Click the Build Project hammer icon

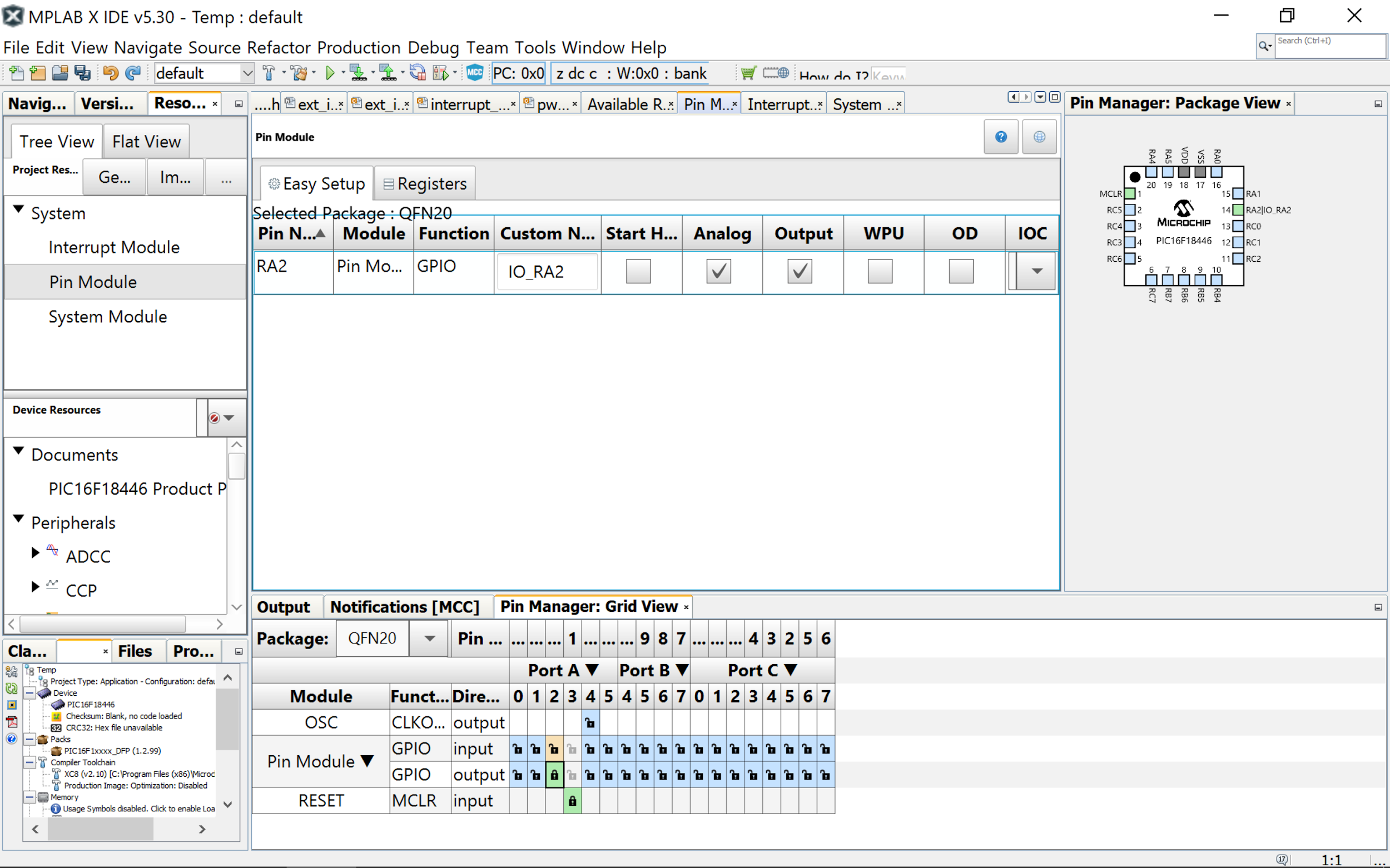[268, 73]
